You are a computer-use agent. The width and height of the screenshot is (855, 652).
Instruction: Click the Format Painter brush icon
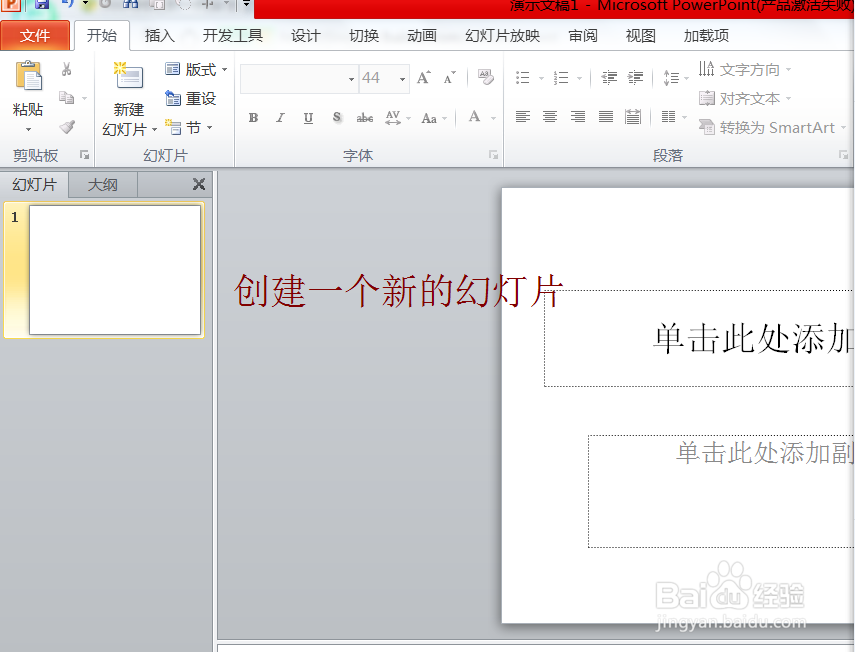(x=67, y=127)
